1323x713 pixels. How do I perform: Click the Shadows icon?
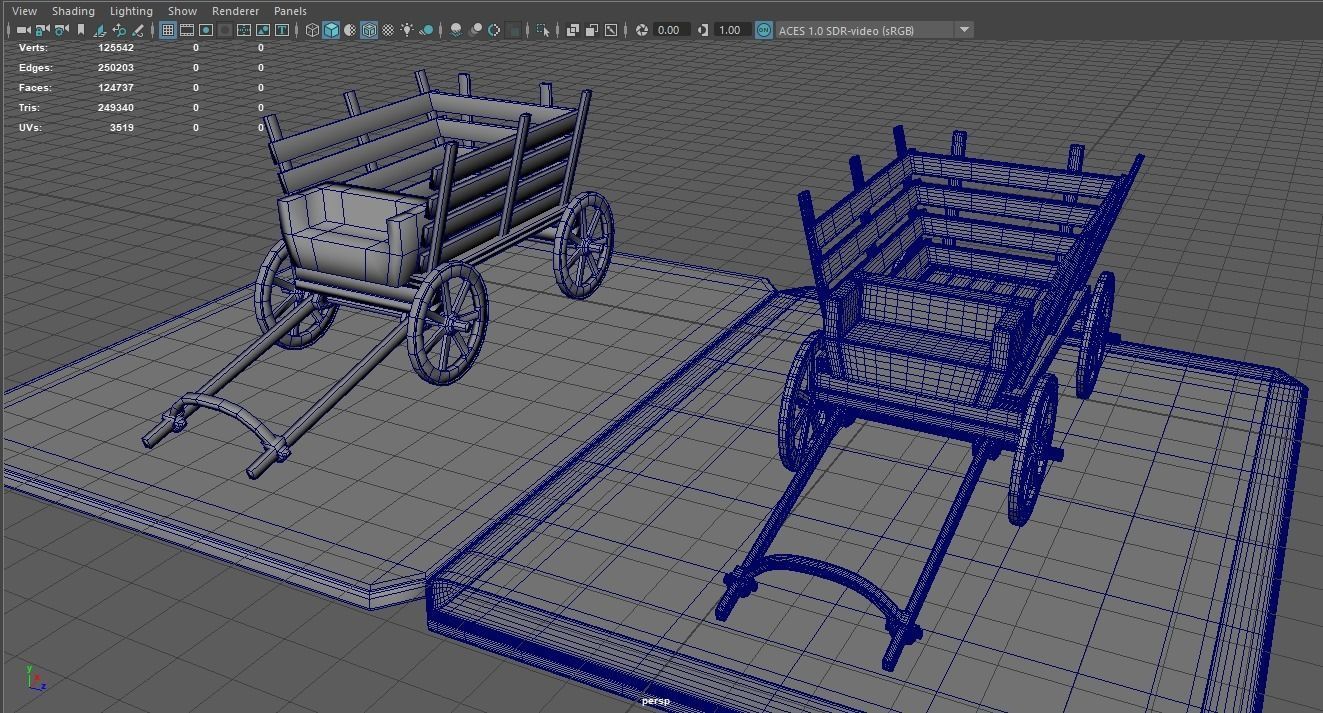click(427, 30)
